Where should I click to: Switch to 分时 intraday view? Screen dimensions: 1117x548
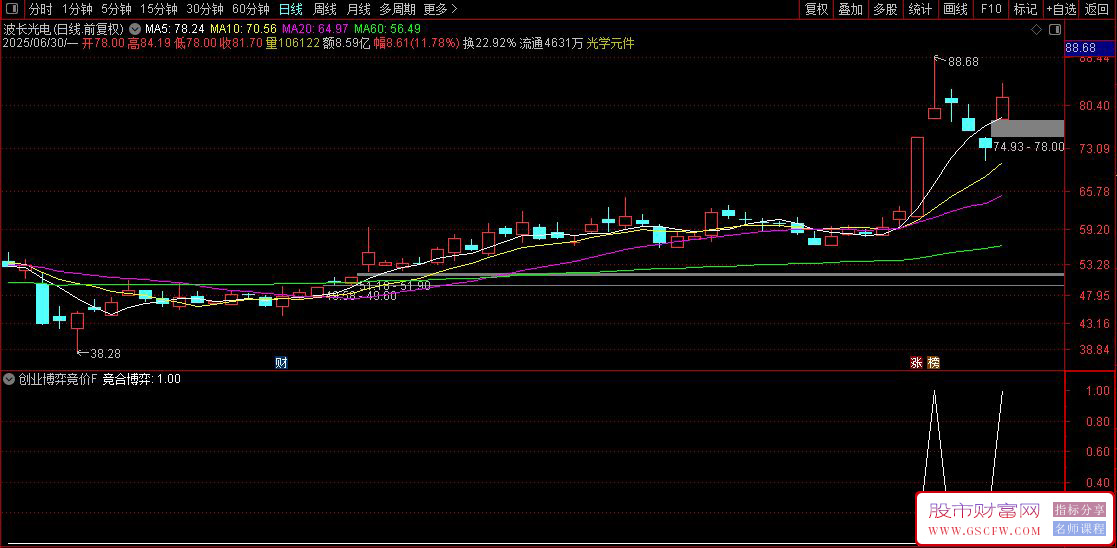click(x=41, y=9)
